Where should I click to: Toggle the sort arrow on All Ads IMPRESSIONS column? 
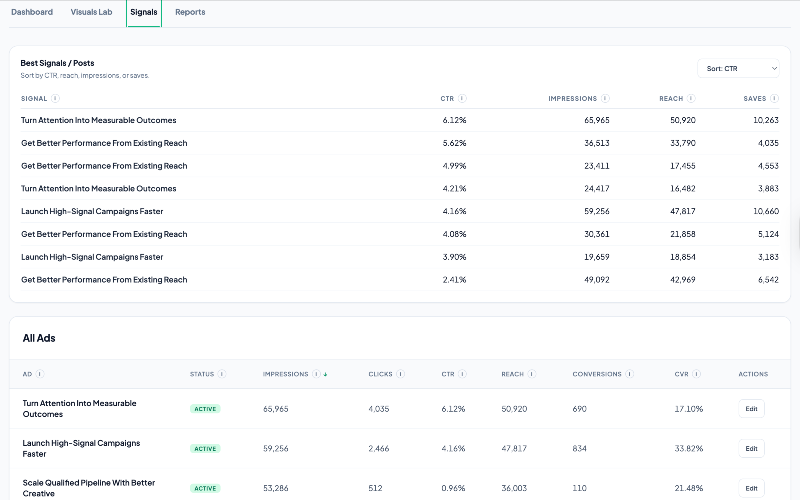tap(326, 374)
